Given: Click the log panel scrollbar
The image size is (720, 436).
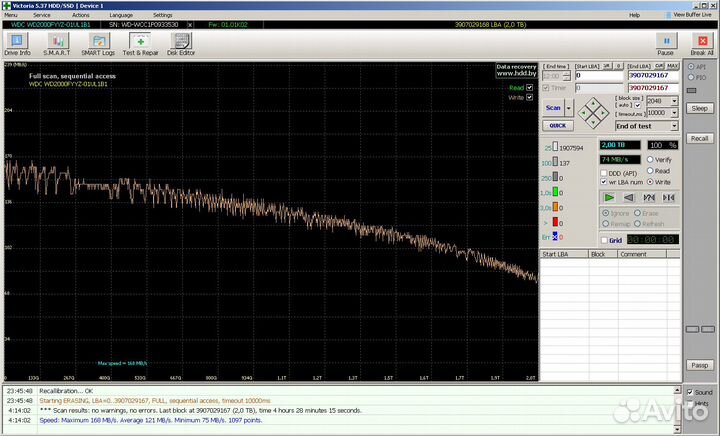Looking at the screenshot, I should pos(678,410).
